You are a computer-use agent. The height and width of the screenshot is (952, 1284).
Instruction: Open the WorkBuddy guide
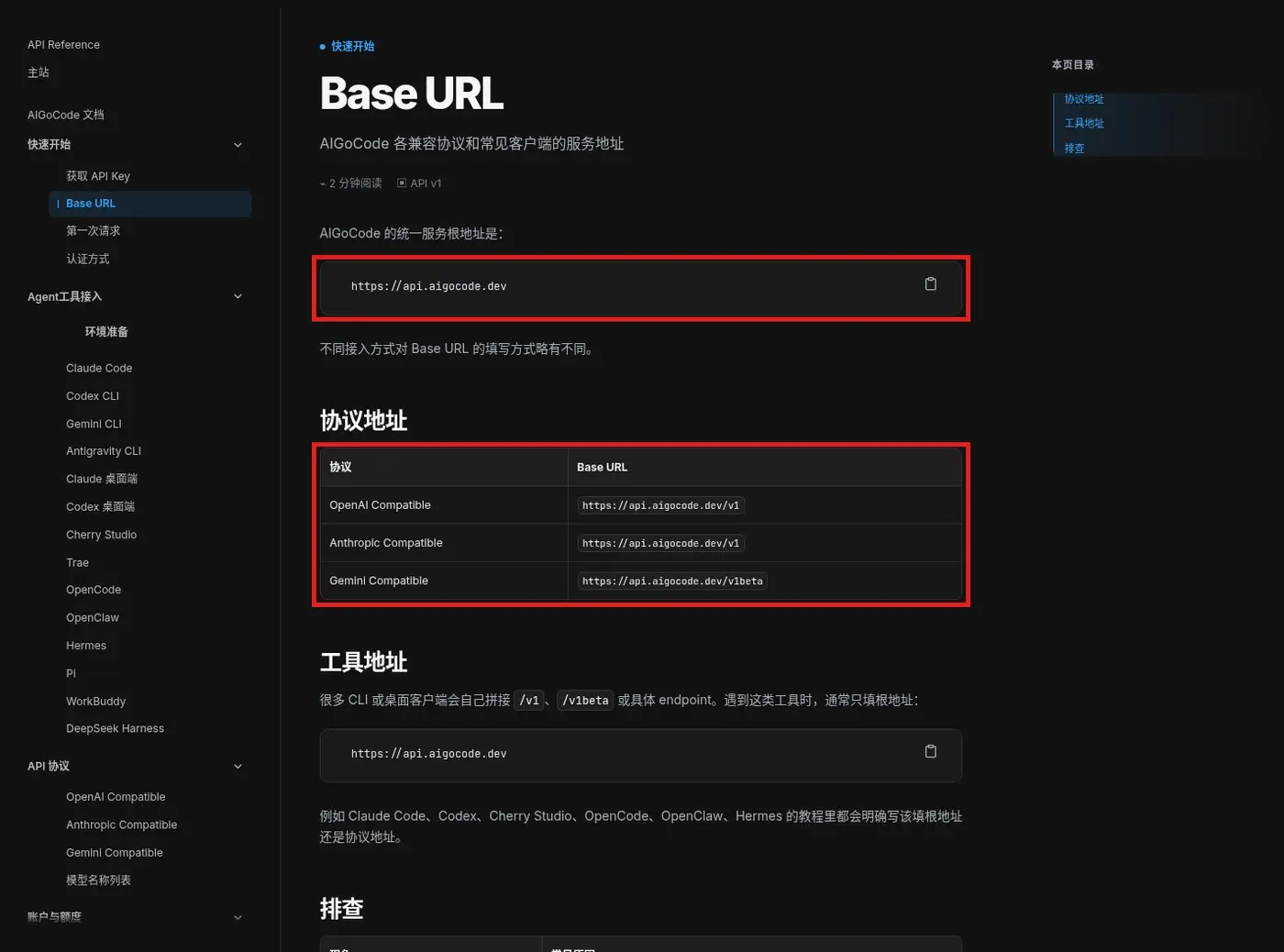click(95, 702)
